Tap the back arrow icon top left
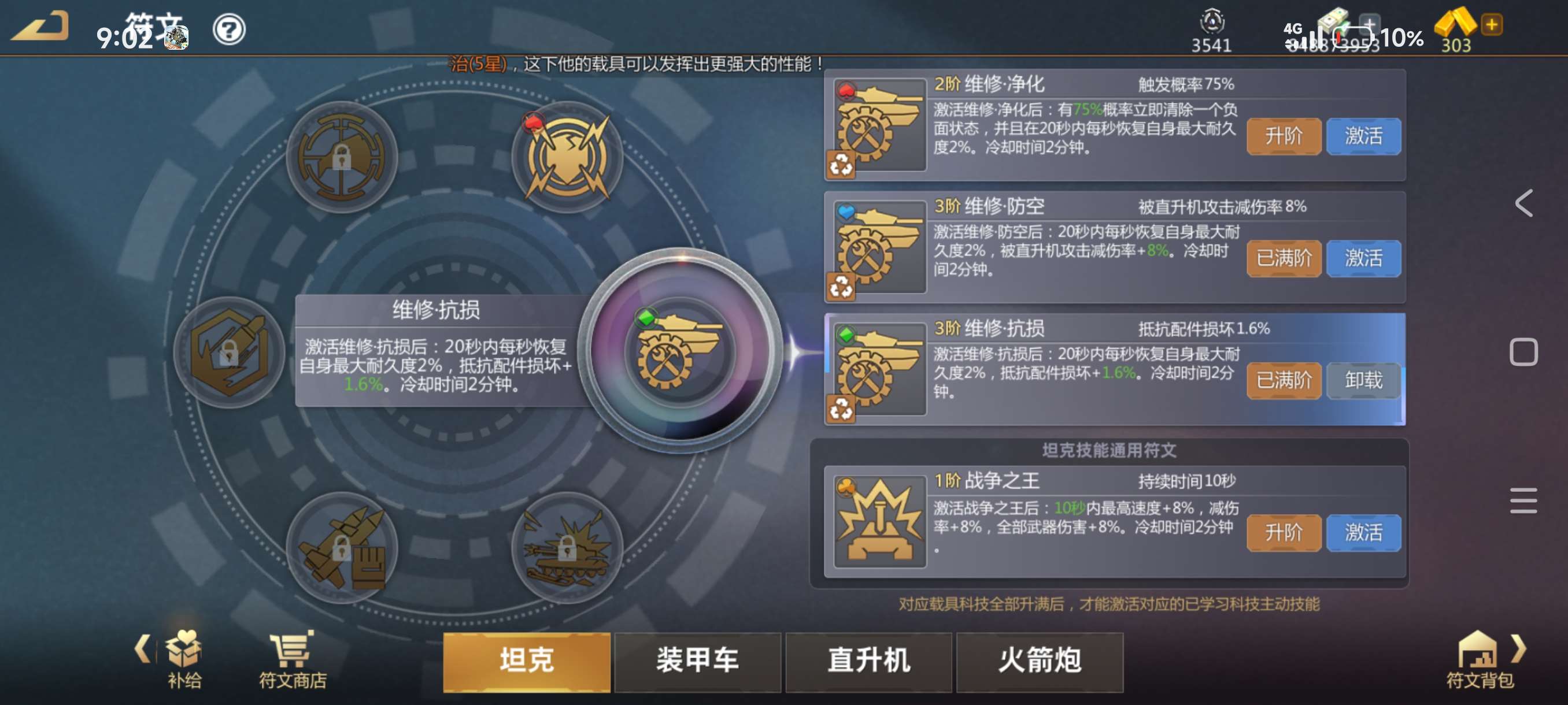This screenshot has height=705, width=1568. click(40, 26)
